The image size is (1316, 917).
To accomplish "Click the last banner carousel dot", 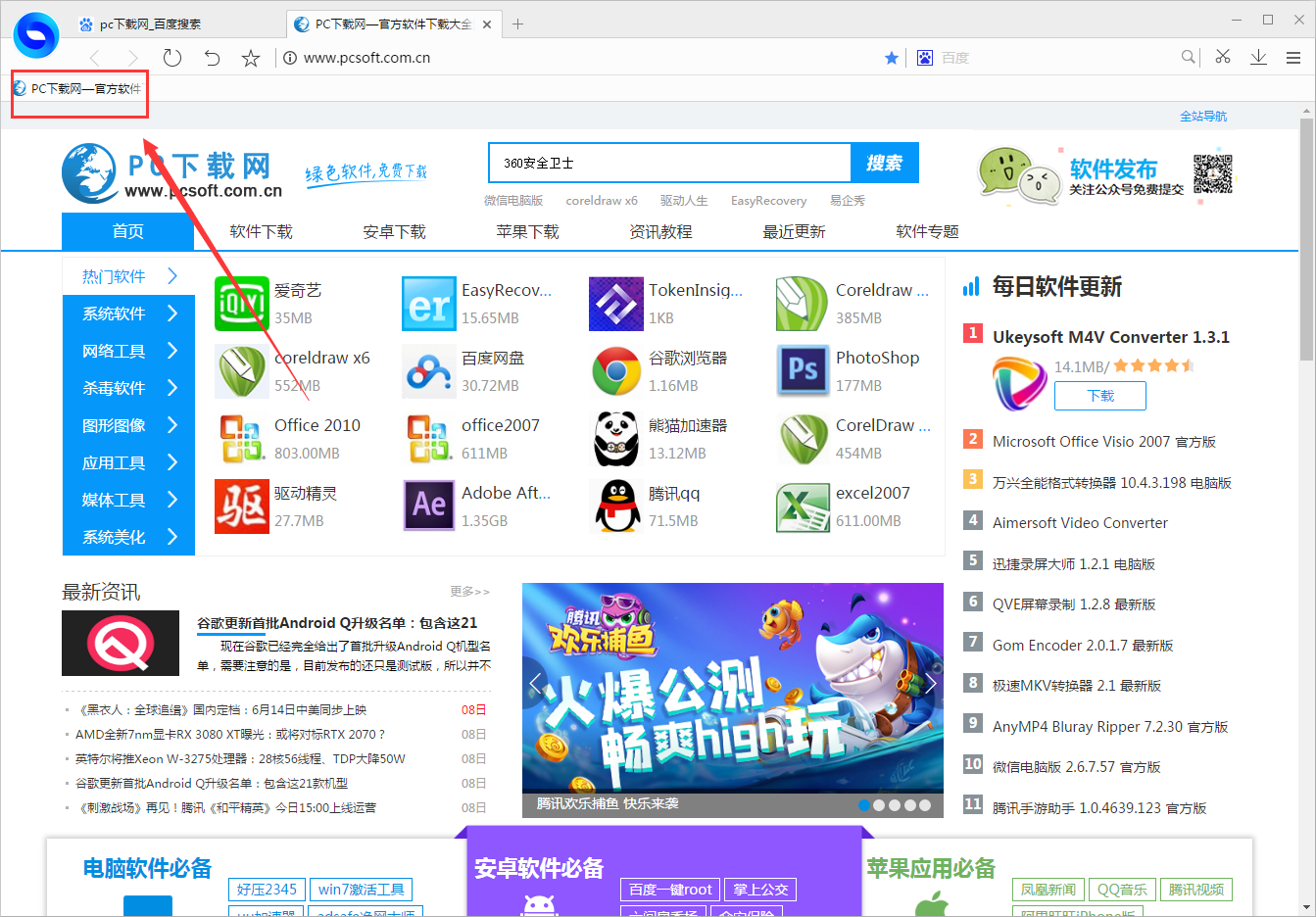I will click(x=925, y=804).
